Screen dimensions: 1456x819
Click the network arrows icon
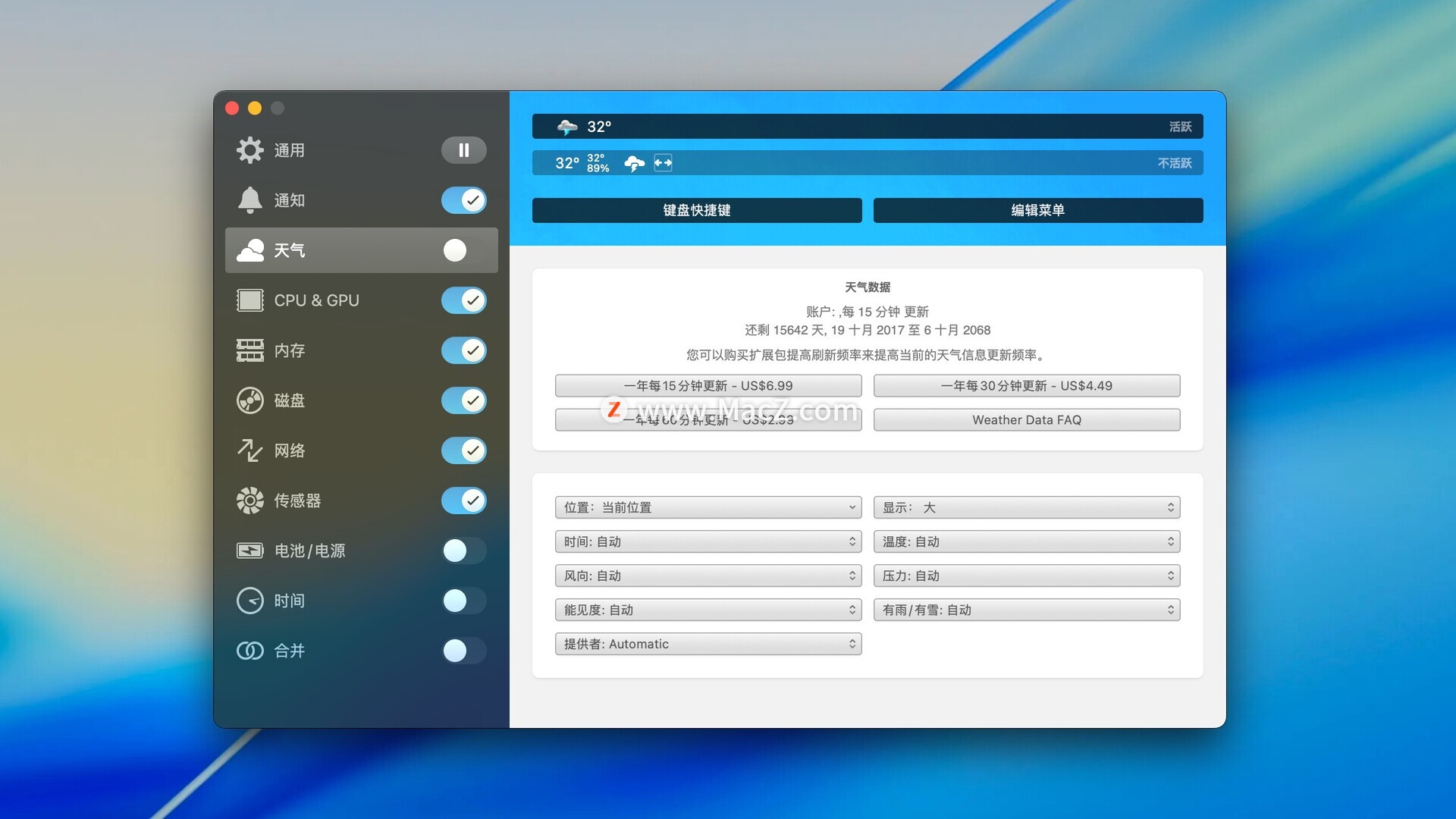[x=249, y=450]
